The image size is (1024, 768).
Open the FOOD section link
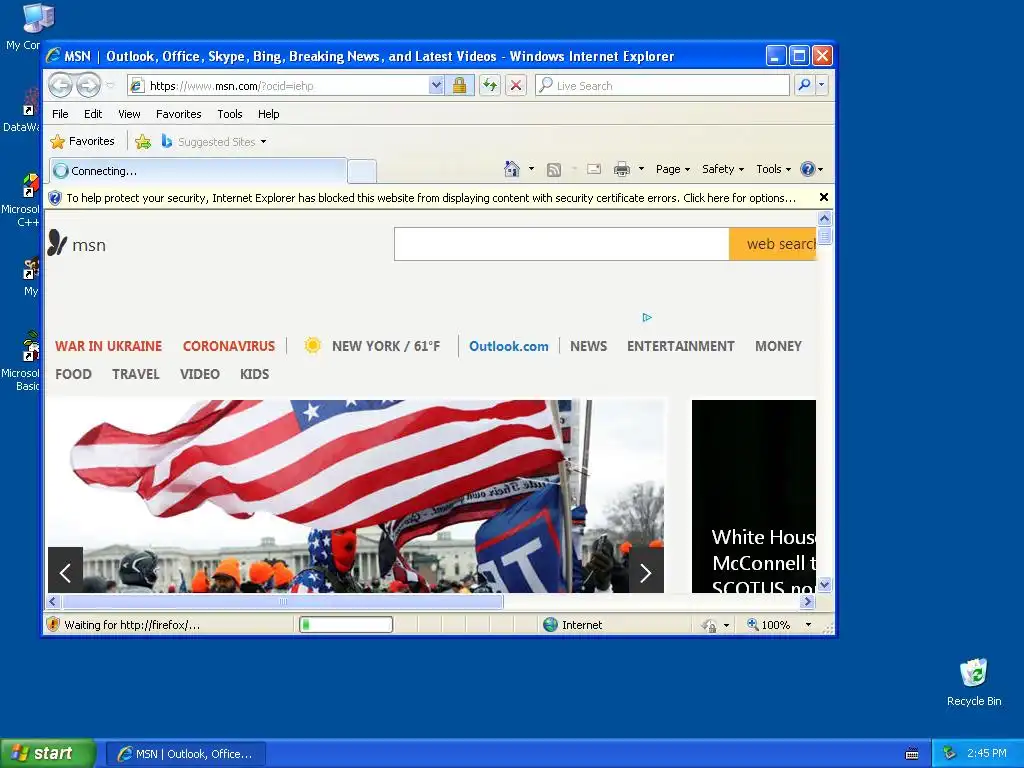[73, 374]
